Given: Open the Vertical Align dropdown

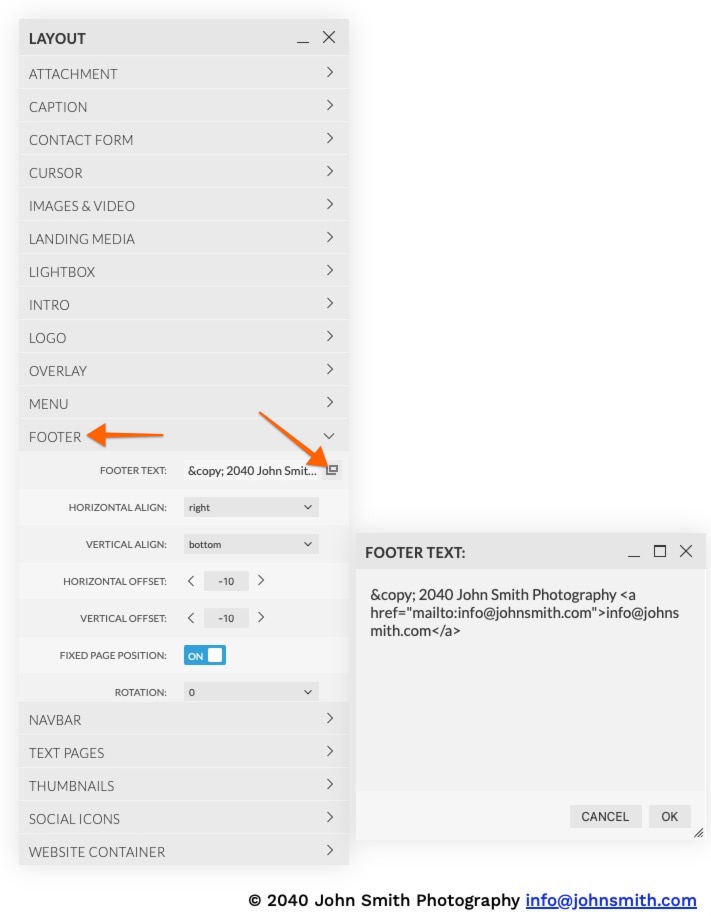Looking at the screenshot, I should coord(251,544).
